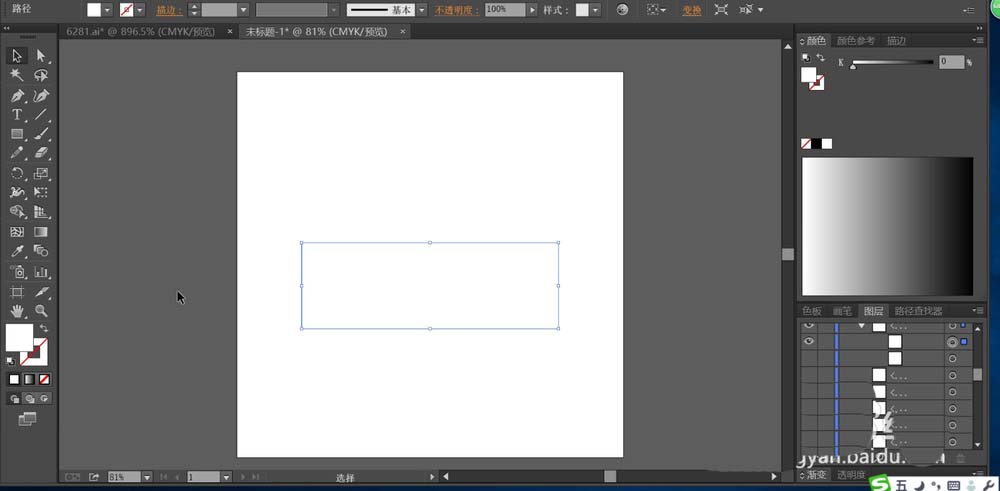Screen dimensions: 1000x491
Task: Switch to the 未标题-1 document tab
Action: coord(316,31)
